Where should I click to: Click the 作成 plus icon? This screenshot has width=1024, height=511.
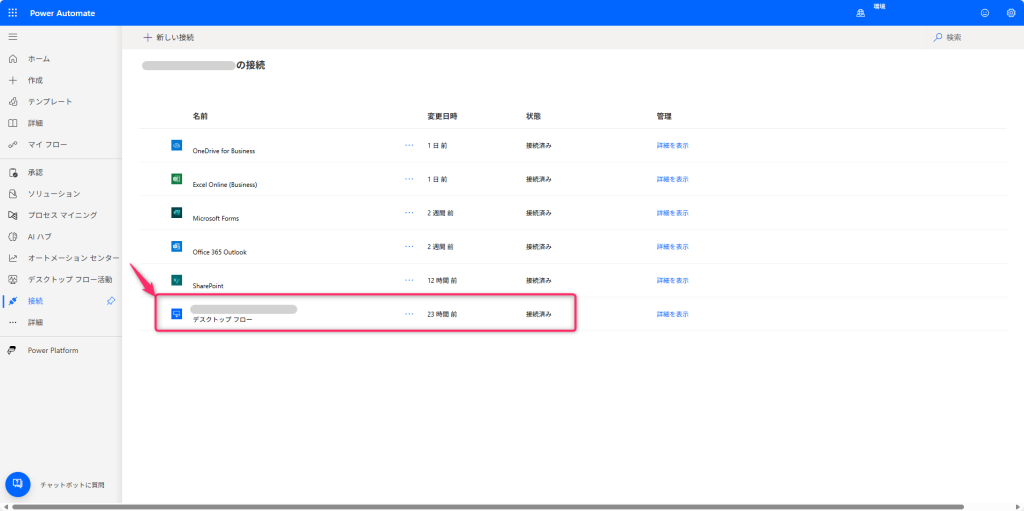tap(12, 80)
